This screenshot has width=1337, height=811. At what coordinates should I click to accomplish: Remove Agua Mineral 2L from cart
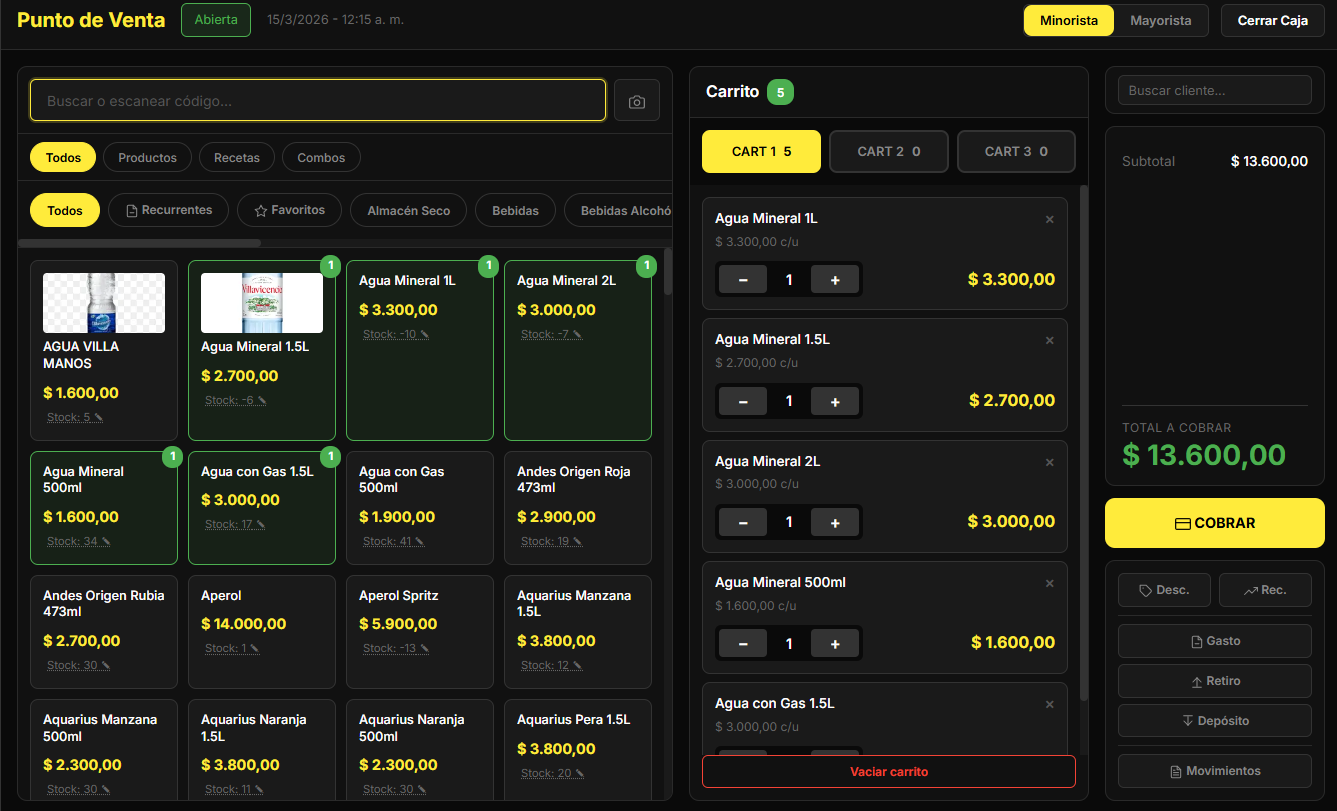tap(1049, 463)
